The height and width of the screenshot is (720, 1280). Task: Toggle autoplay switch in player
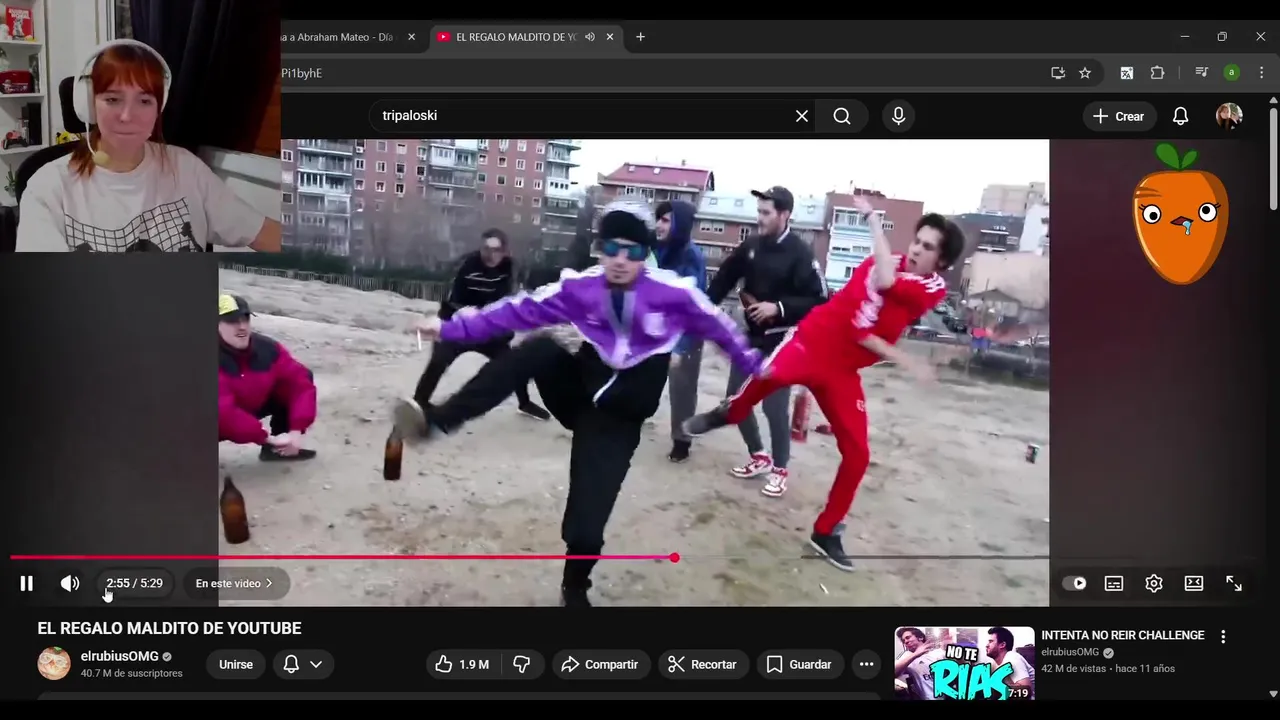click(1075, 584)
